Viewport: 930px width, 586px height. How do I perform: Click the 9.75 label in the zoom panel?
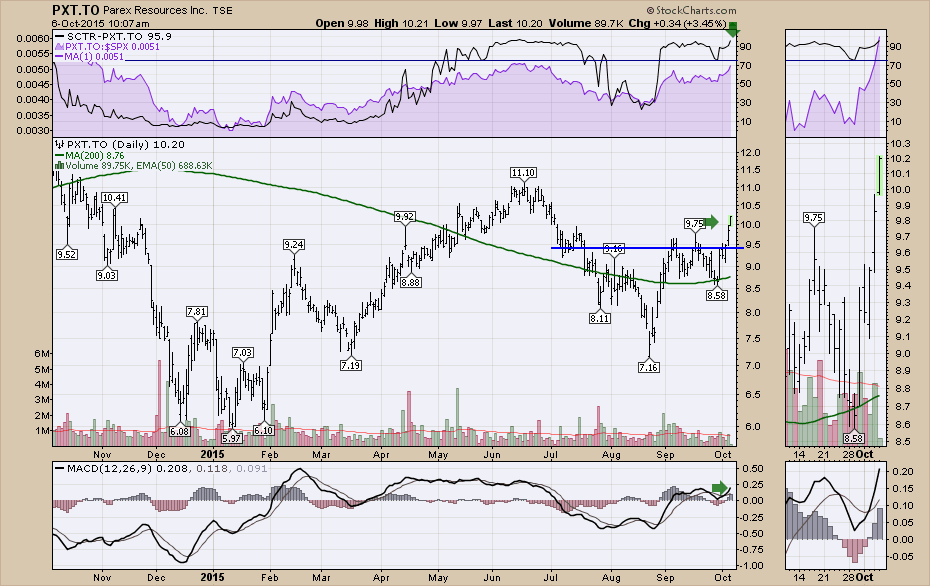[814, 218]
